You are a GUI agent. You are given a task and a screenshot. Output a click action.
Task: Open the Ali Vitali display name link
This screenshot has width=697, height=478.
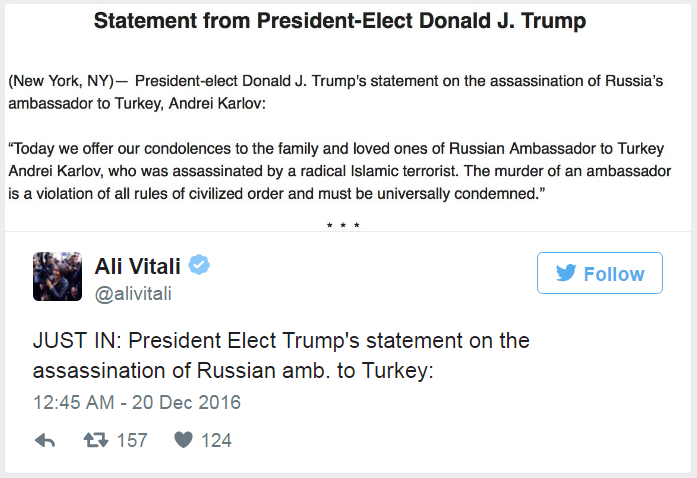click(139, 265)
